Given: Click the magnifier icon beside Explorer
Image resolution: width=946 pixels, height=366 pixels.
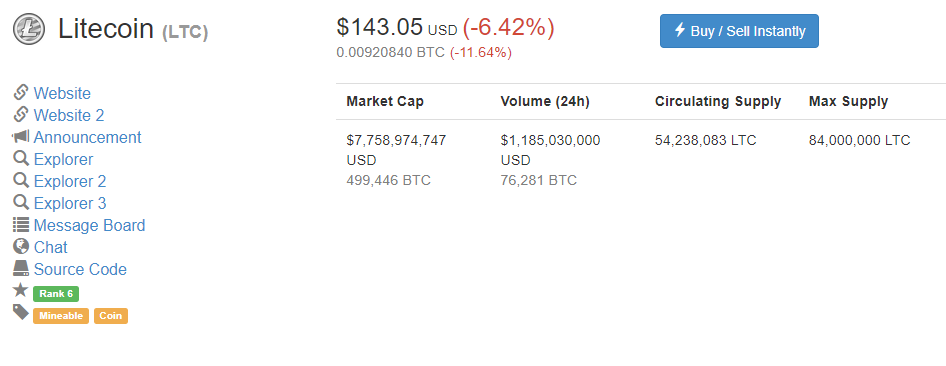Looking at the screenshot, I should (x=21, y=159).
